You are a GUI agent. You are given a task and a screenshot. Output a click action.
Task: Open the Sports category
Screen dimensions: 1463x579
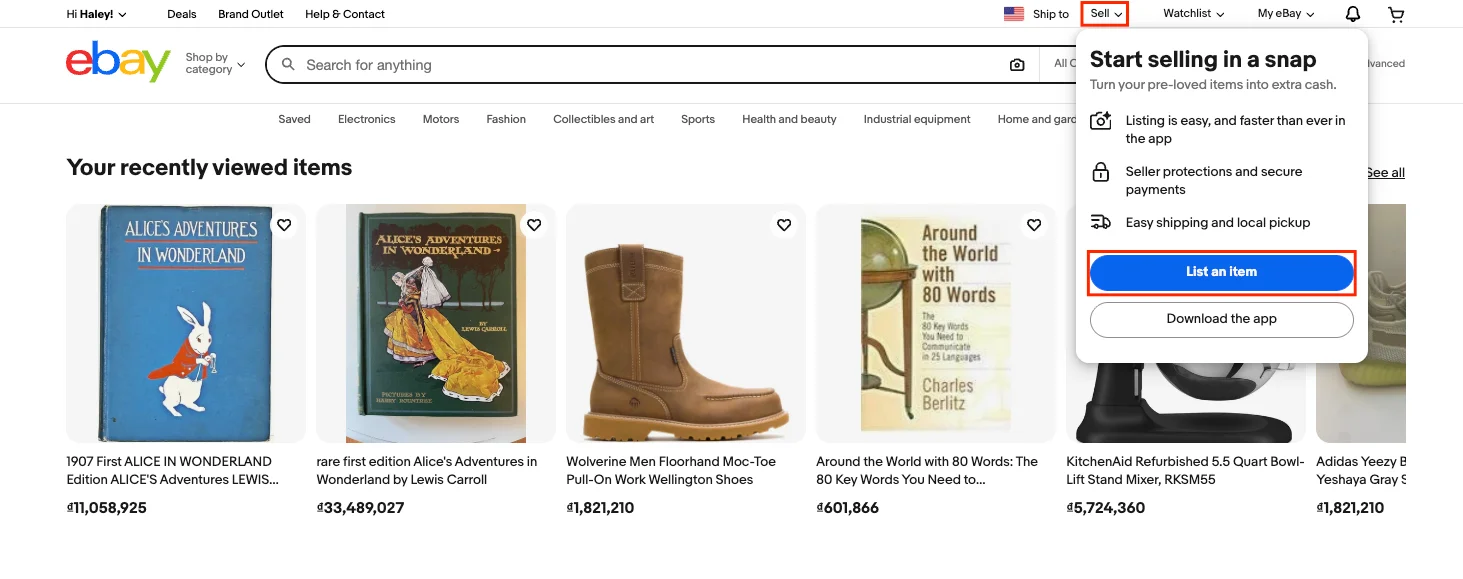698,119
